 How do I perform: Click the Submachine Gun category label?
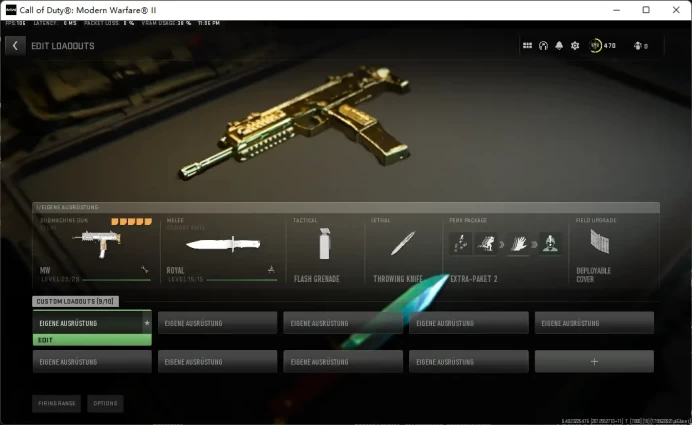point(64,220)
